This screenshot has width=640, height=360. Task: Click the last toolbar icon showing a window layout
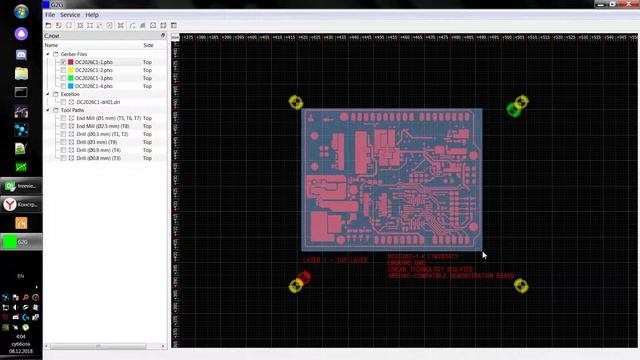[174, 25]
